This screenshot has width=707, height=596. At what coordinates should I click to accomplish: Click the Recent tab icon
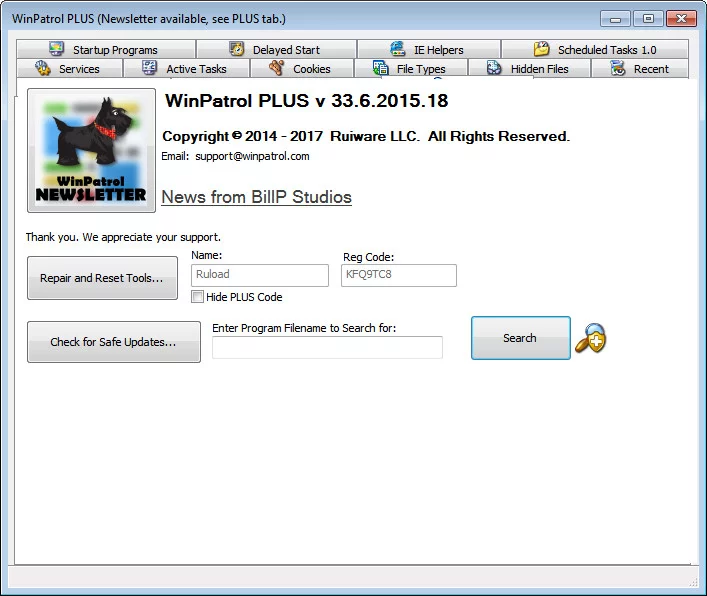[618, 68]
